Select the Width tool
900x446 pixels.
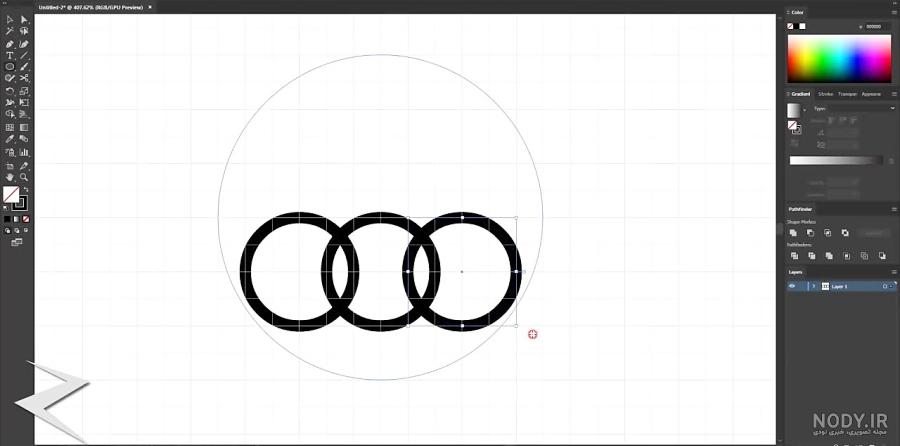point(10,103)
